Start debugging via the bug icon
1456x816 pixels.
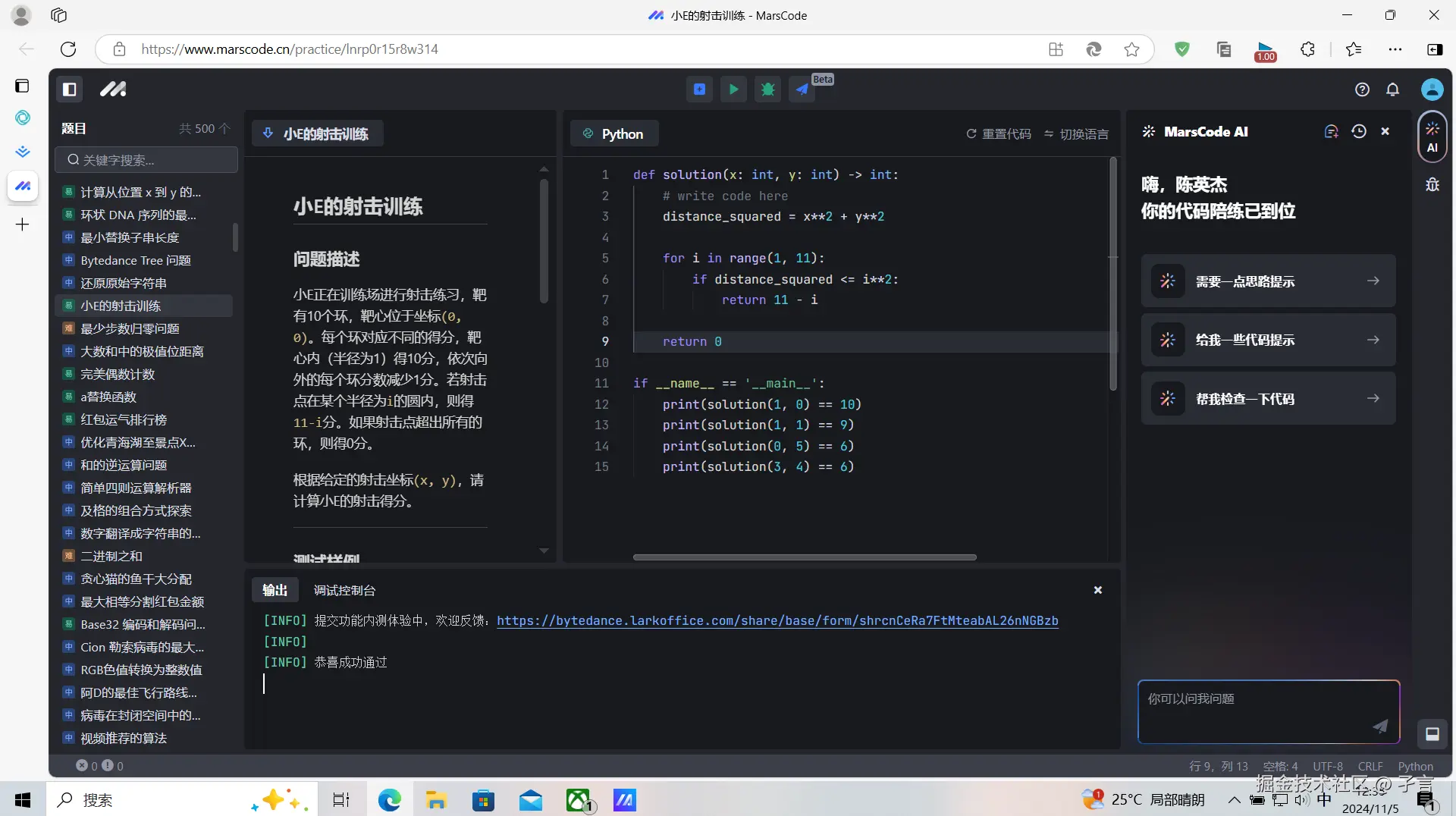coord(767,89)
